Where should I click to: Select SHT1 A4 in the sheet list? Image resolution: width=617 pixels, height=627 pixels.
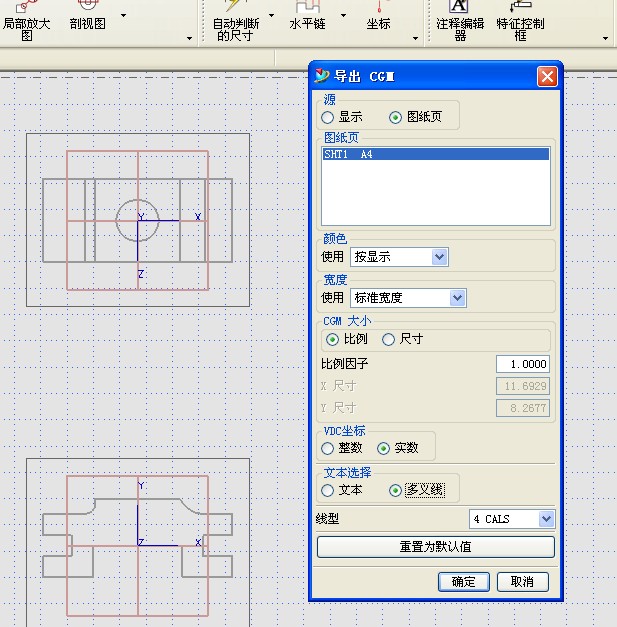pos(435,154)
